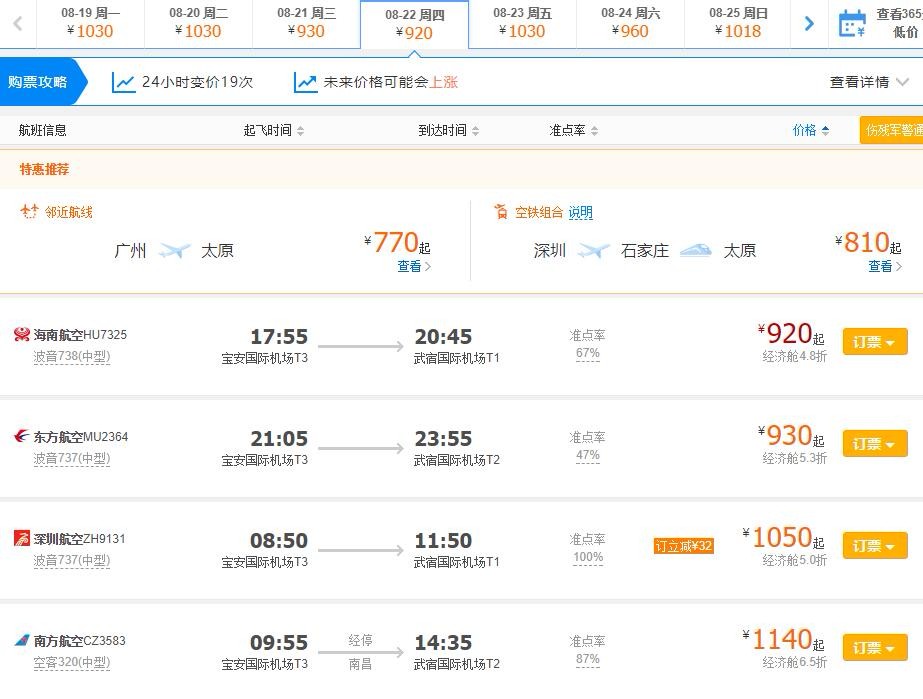The image size is (923, 699).
Task: Click the Shenzhen Airlines ZH9131 logo
Action: [x=22, y=538]
